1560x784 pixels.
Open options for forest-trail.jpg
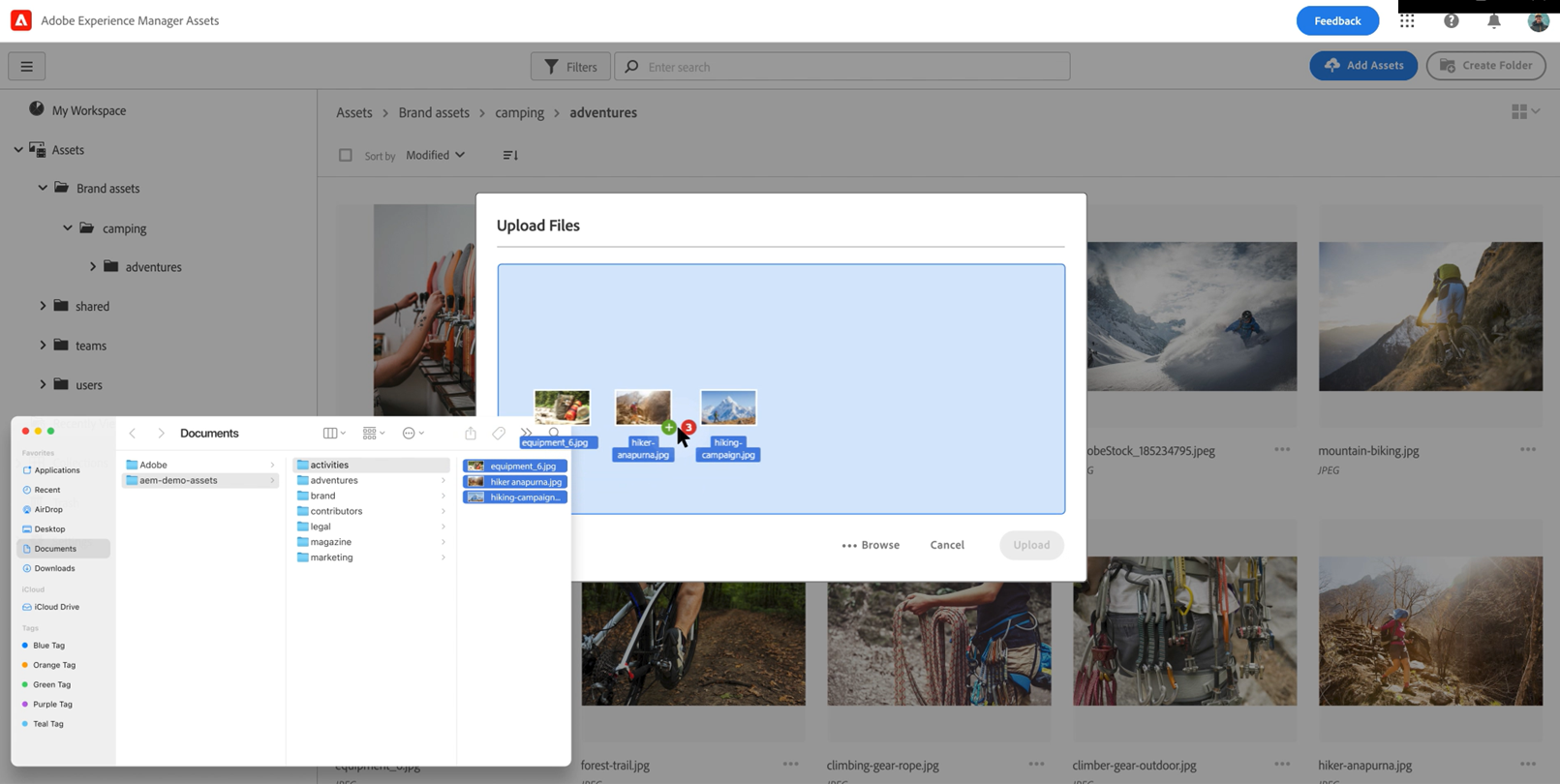[791, 764]
